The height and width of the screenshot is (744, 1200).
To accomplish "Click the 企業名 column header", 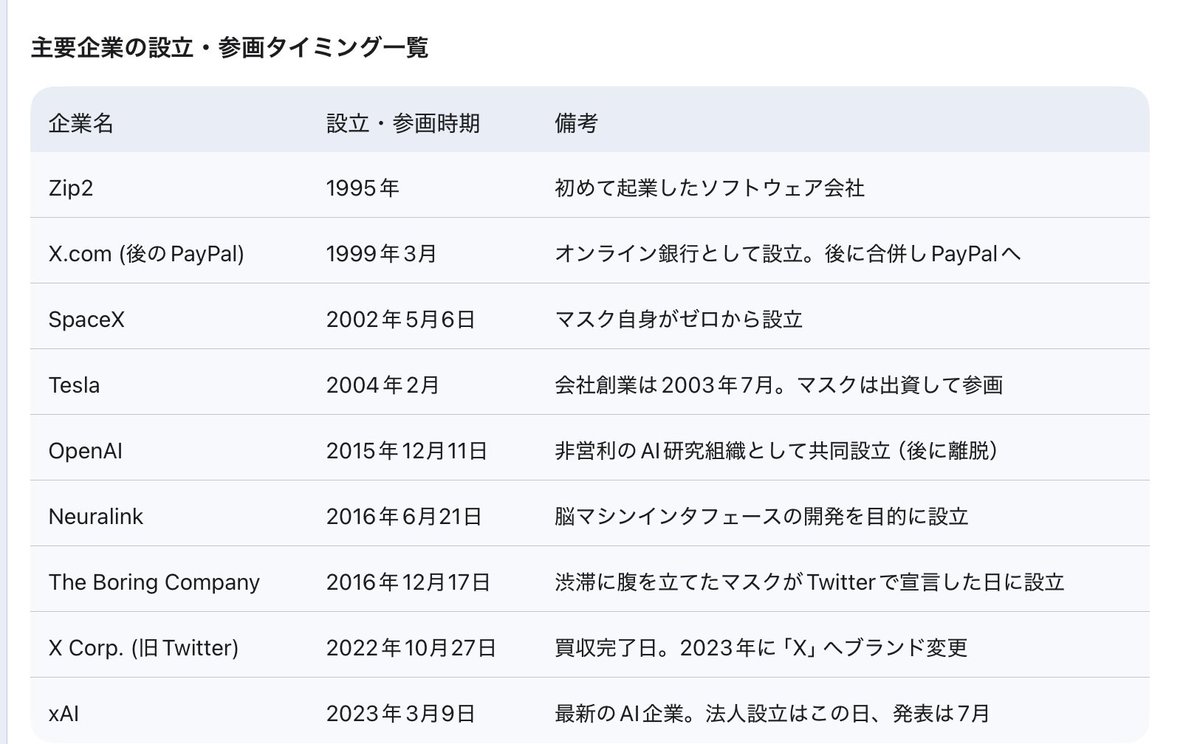I will (x=81, y=123).
